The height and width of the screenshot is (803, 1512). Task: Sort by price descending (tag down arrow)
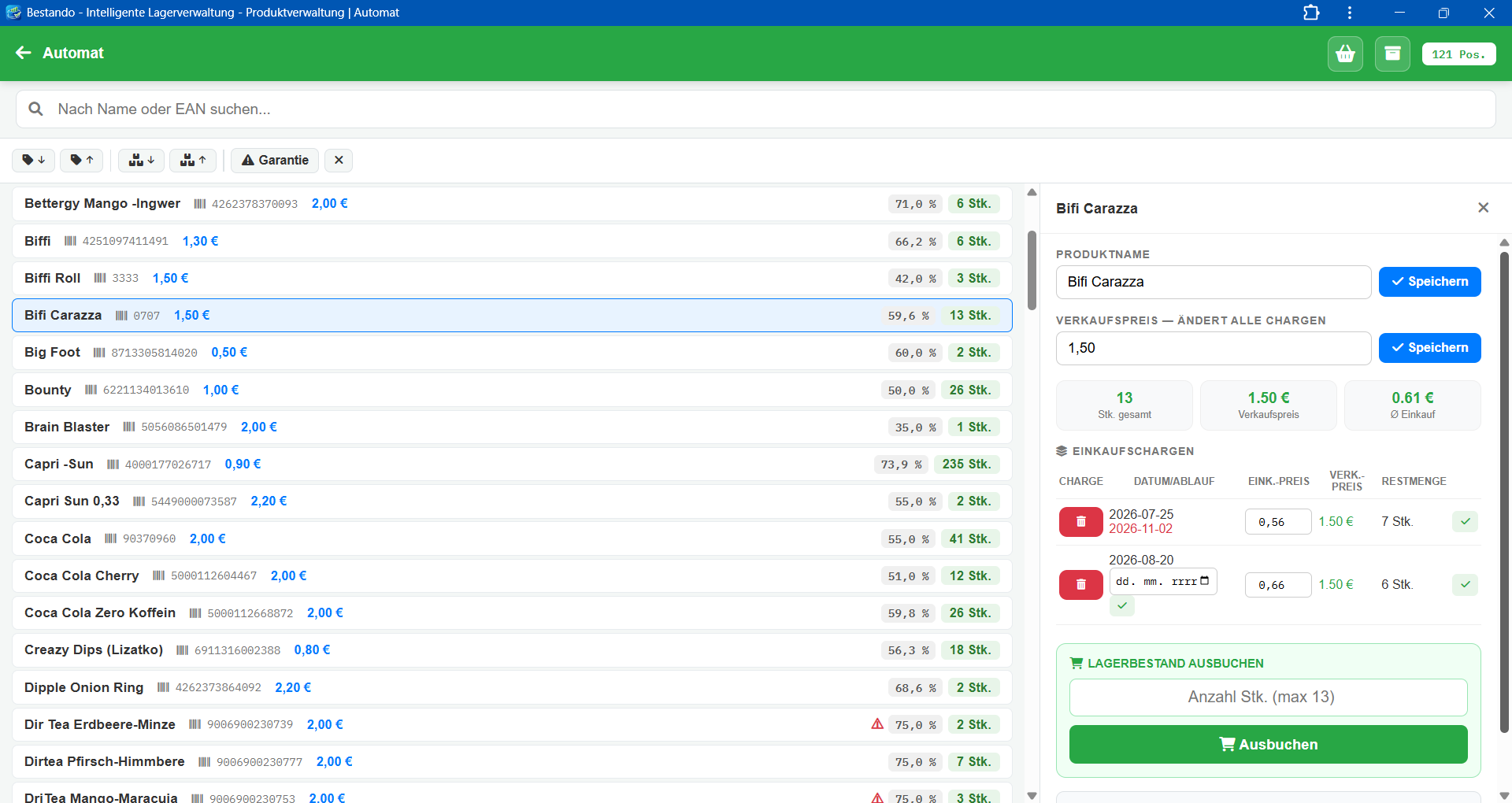click(x=34, y=160)
